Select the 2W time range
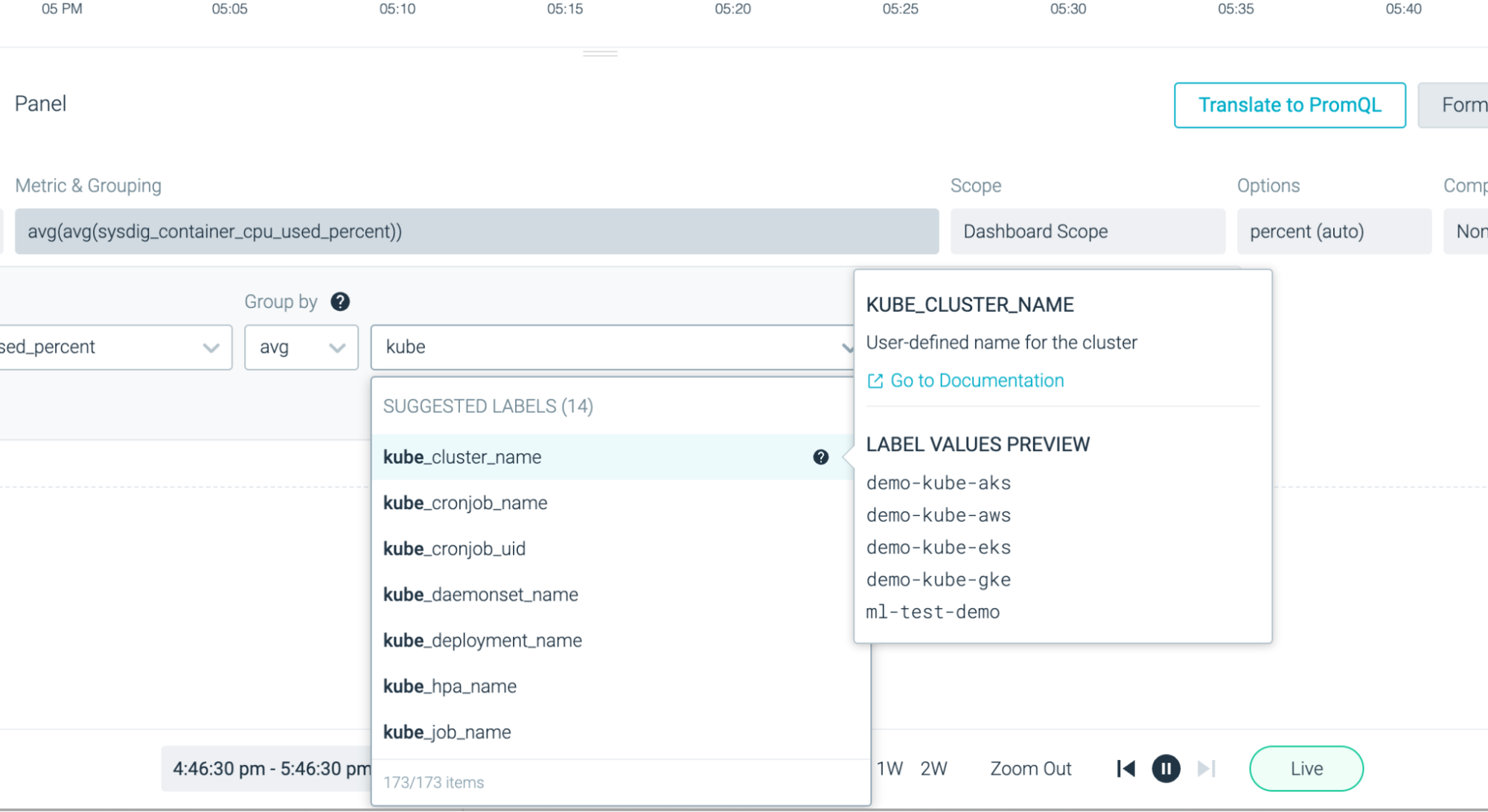The height and width of the screenshot is (812, 1488). (x=933, y=769)
